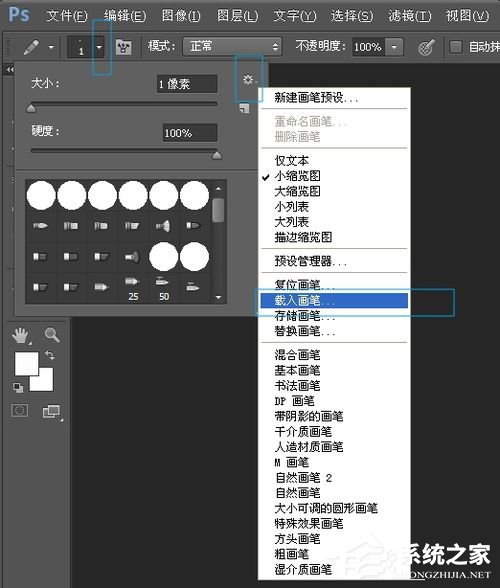The height and width of the screenshot is (588, 500).
Task: Open brush picker gear settings menu
Action: pos(248,80)
